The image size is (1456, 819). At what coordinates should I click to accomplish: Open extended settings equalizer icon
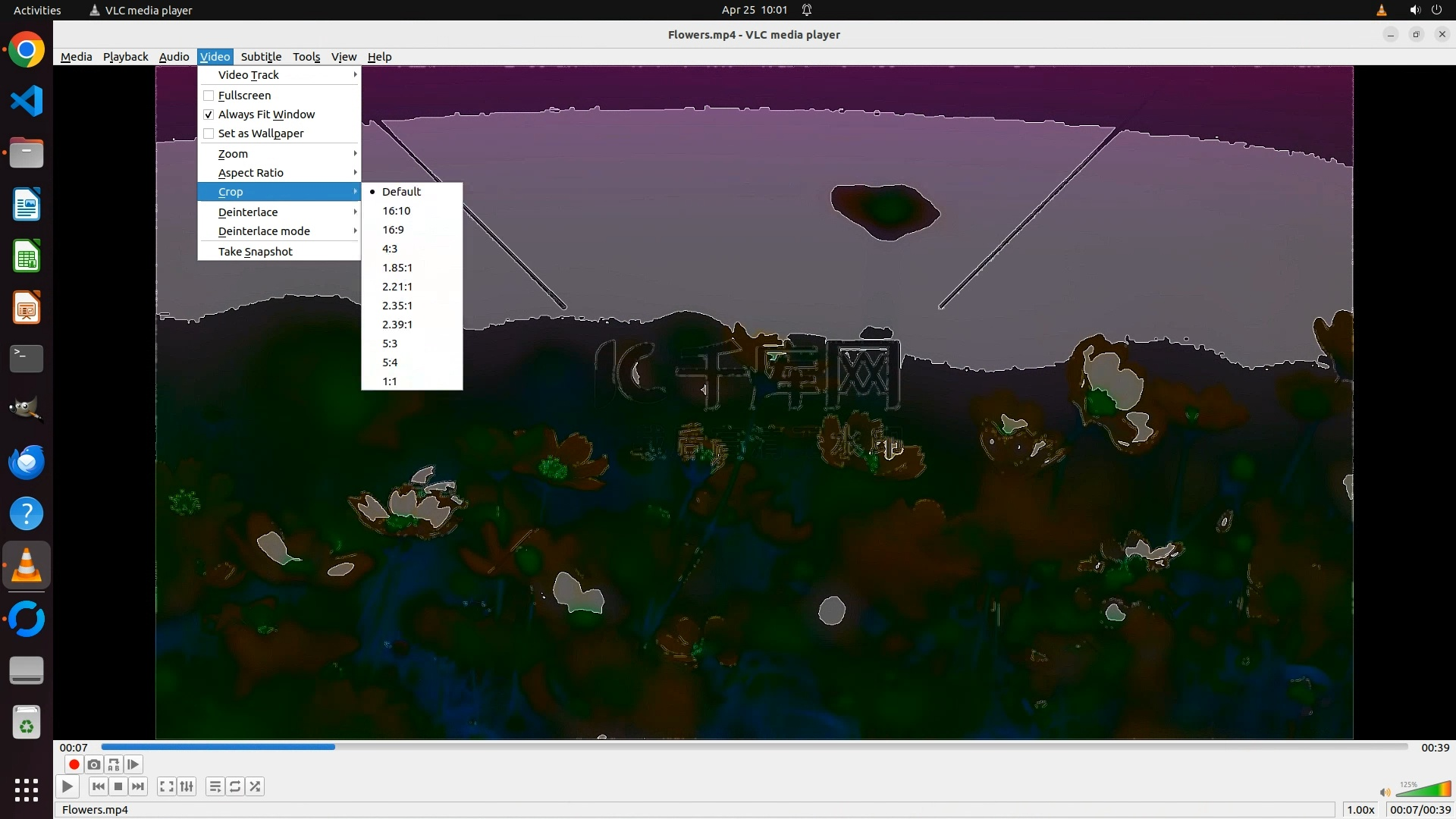(x=187, y=786)
